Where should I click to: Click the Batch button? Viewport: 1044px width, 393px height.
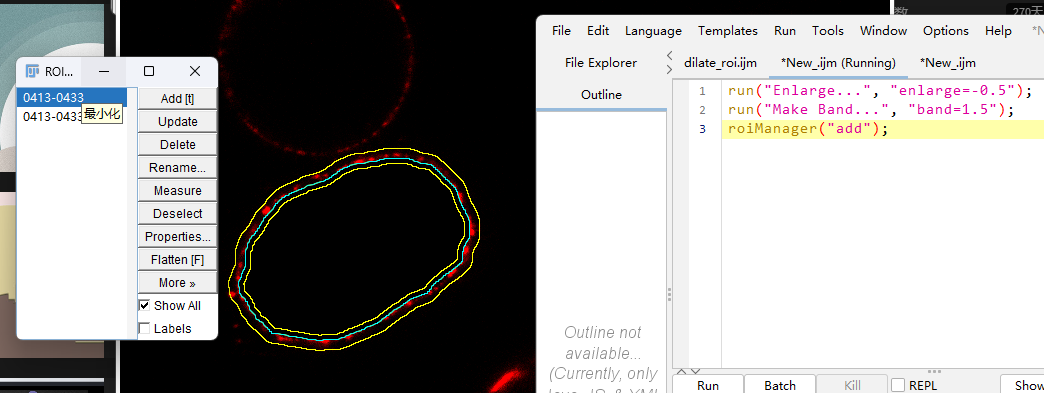780,385
